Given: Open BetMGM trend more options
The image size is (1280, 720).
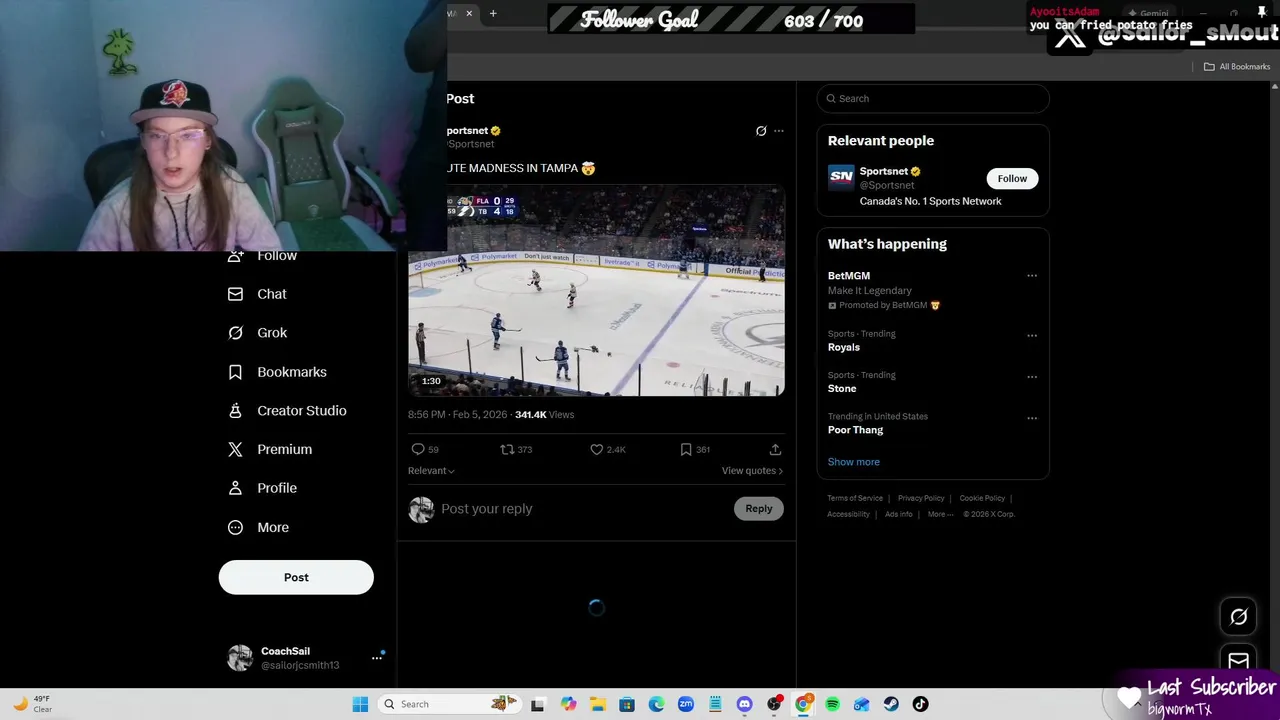Looking at the screenshot, I should 1032,276.
